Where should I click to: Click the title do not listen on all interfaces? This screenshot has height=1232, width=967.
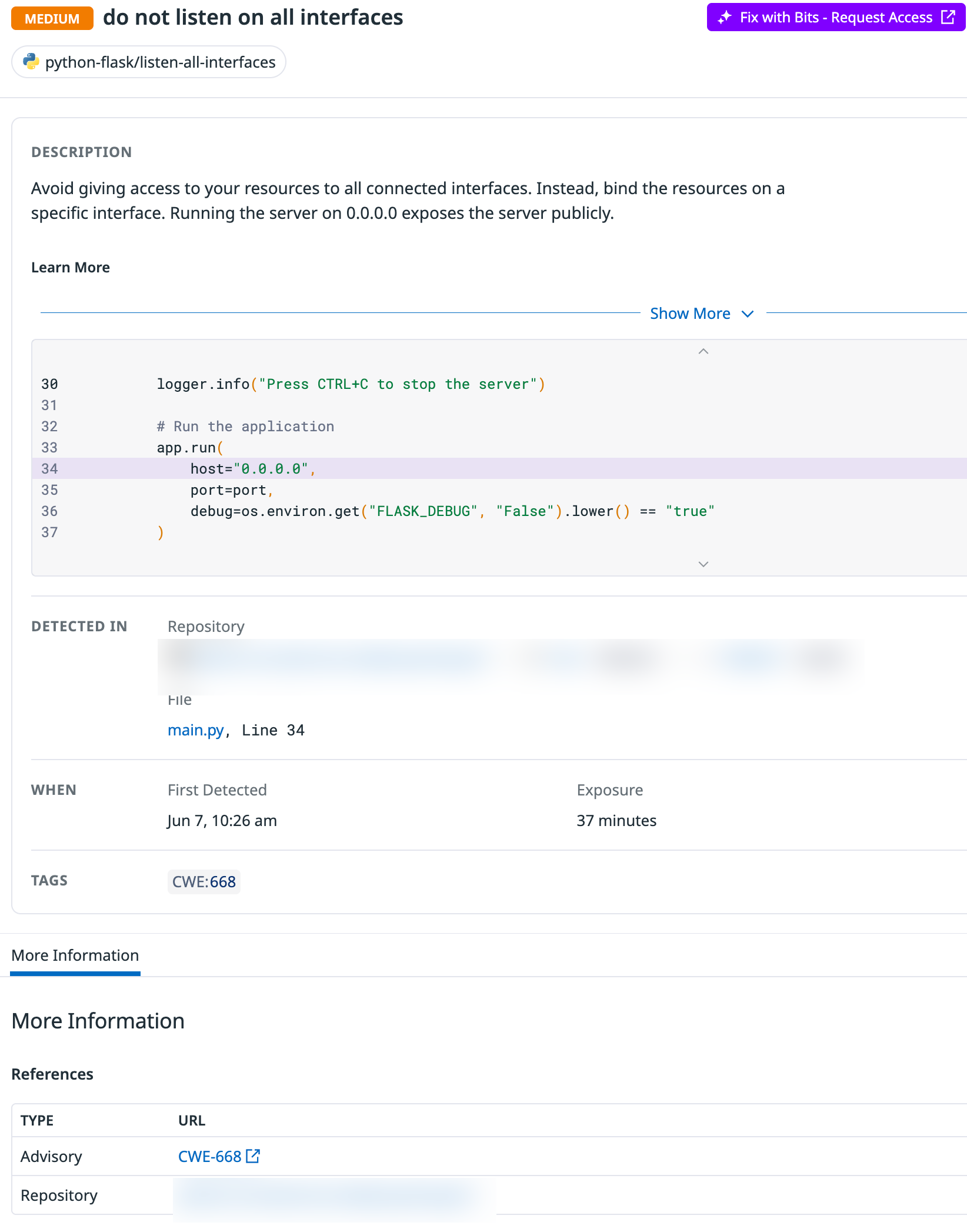[253, 18]
